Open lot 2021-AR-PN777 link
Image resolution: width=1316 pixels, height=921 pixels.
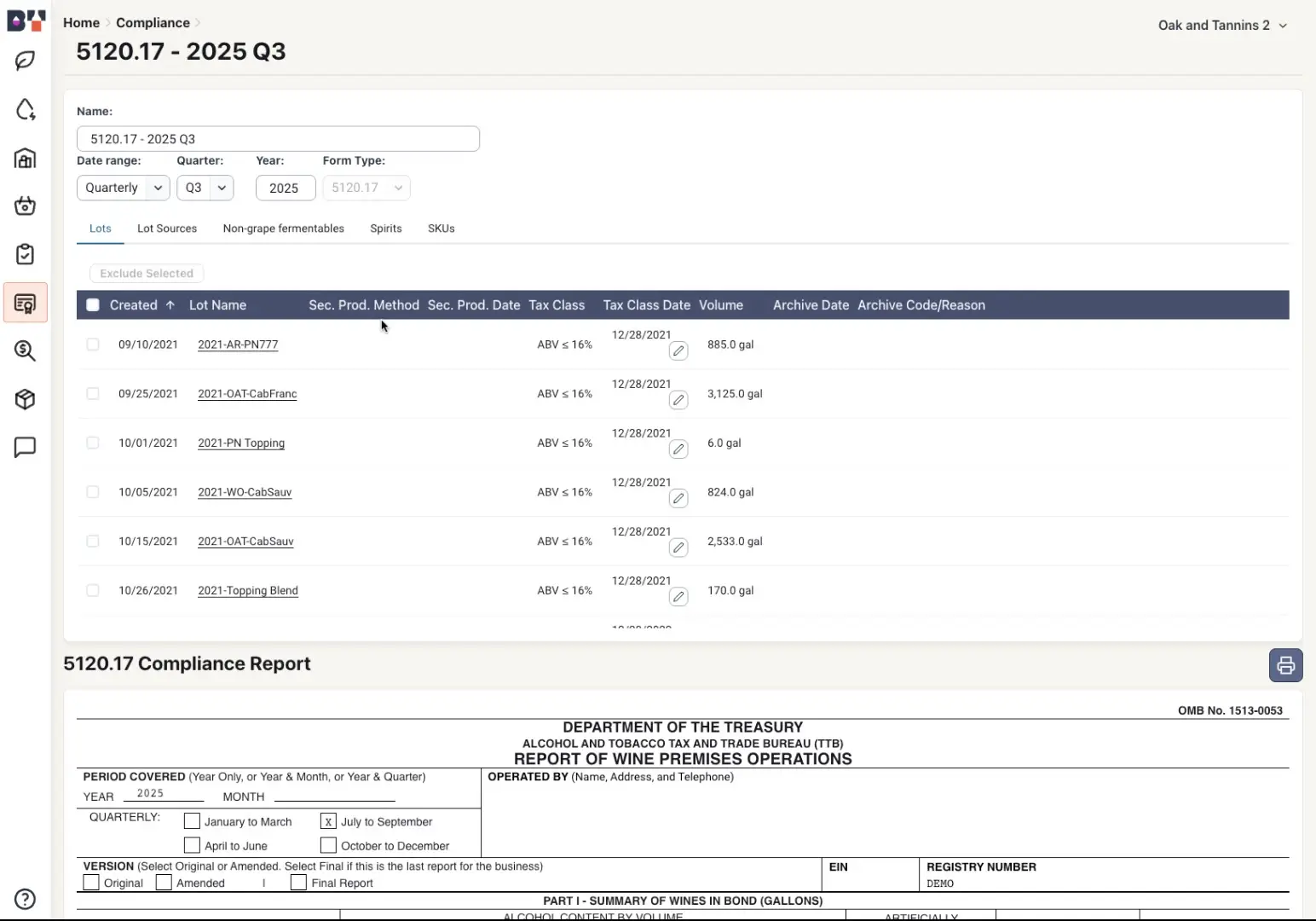point(238,345)
